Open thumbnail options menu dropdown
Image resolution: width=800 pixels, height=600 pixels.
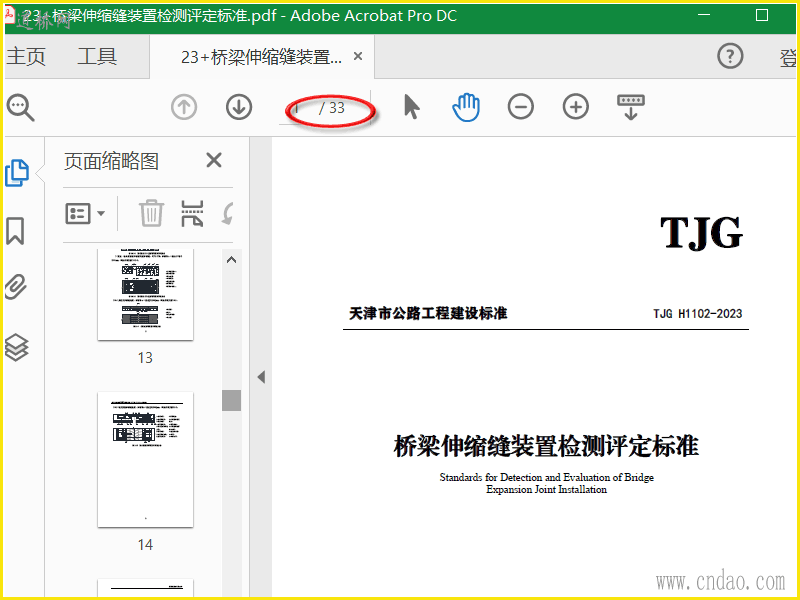tap(85, 213)
